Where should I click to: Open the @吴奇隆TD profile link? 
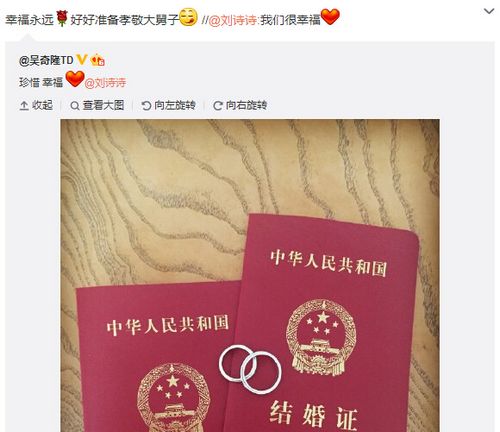[x=46, y=60]
